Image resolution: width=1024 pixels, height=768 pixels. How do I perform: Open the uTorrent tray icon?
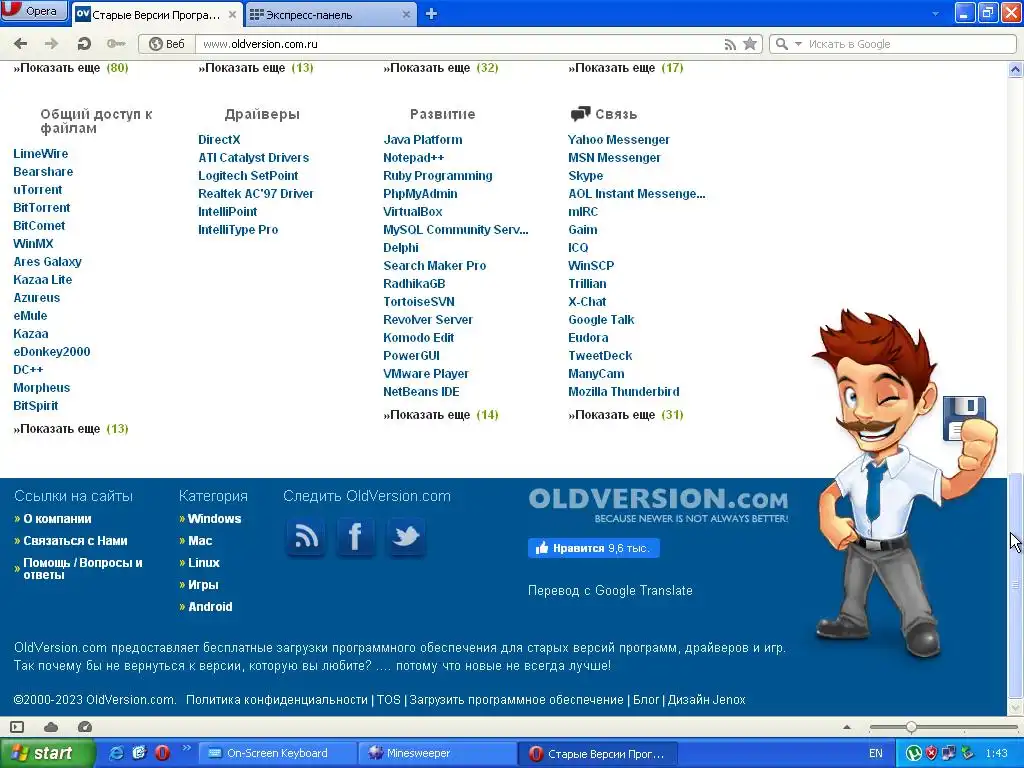tap(913, 754)
